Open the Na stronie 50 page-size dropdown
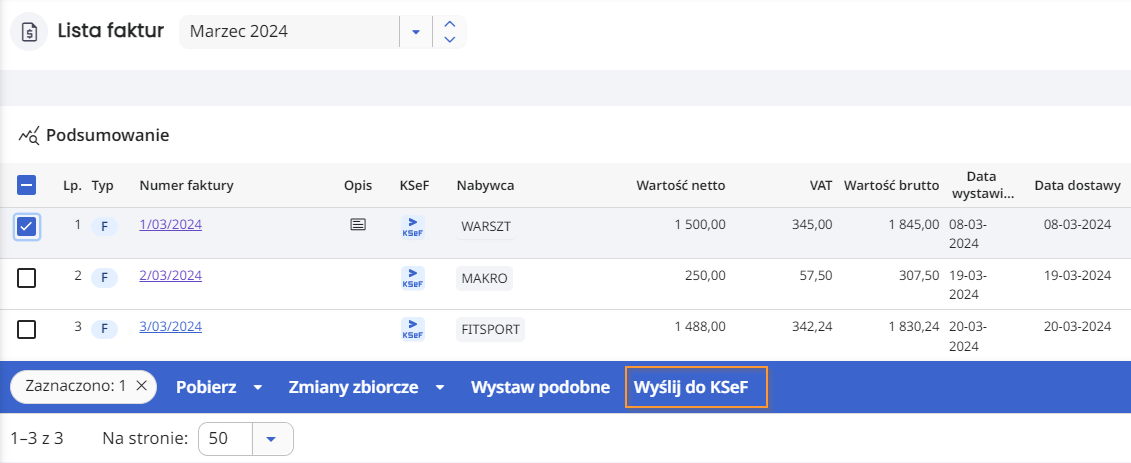Screen dimensions: 1131x463 pyautogui.click(x=272, y=438)
